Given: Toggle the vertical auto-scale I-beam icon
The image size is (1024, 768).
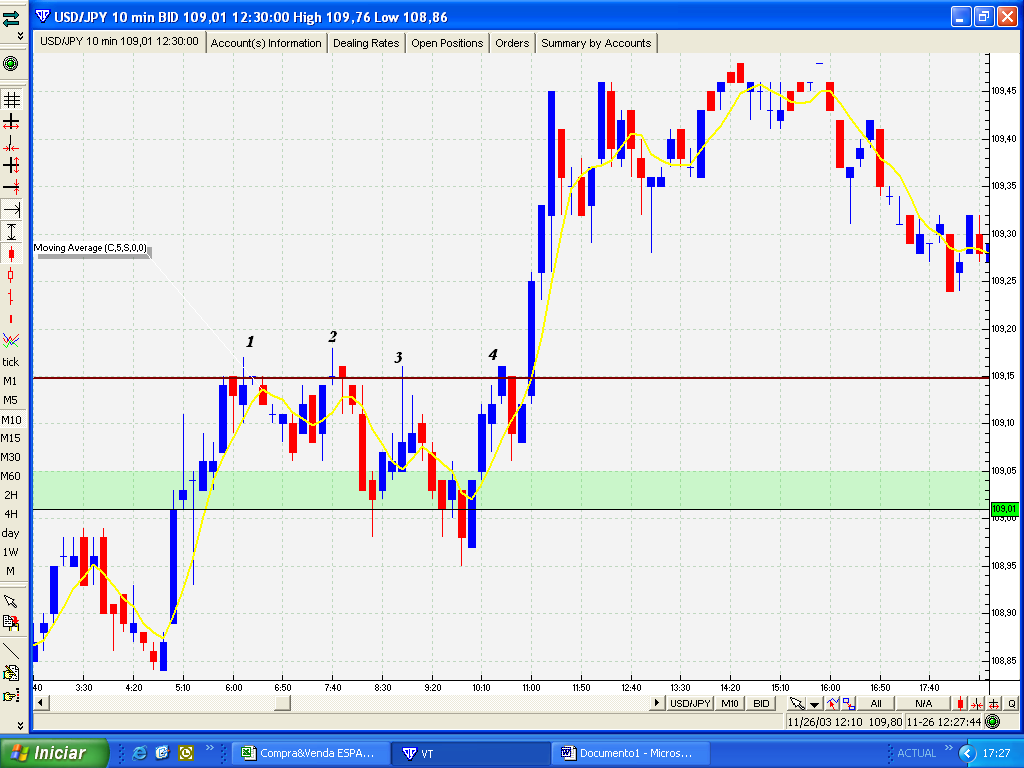Looking at the screenshot, I should pyautogui.click(x=11, y=231).
